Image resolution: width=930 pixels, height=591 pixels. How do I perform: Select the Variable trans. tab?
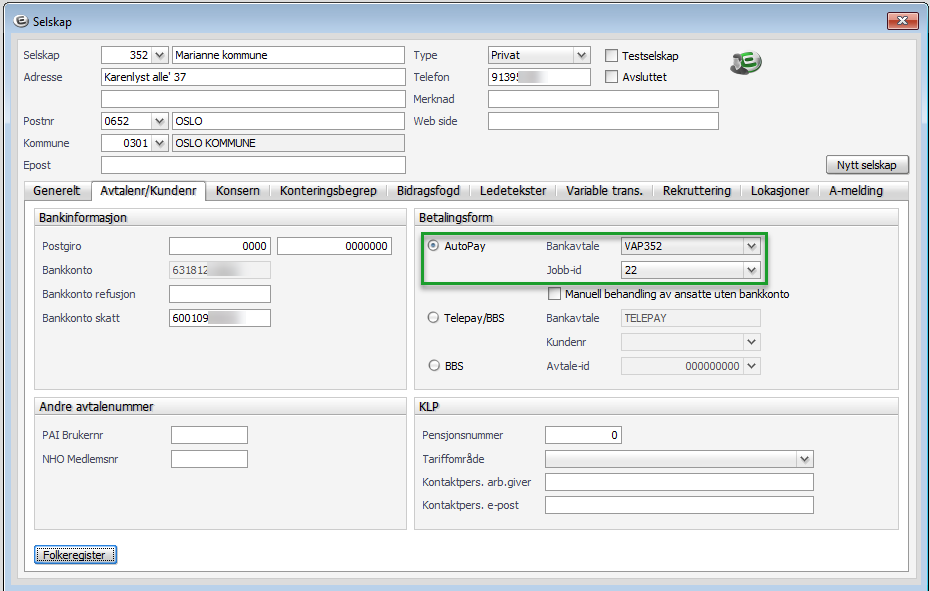(604, 190)
